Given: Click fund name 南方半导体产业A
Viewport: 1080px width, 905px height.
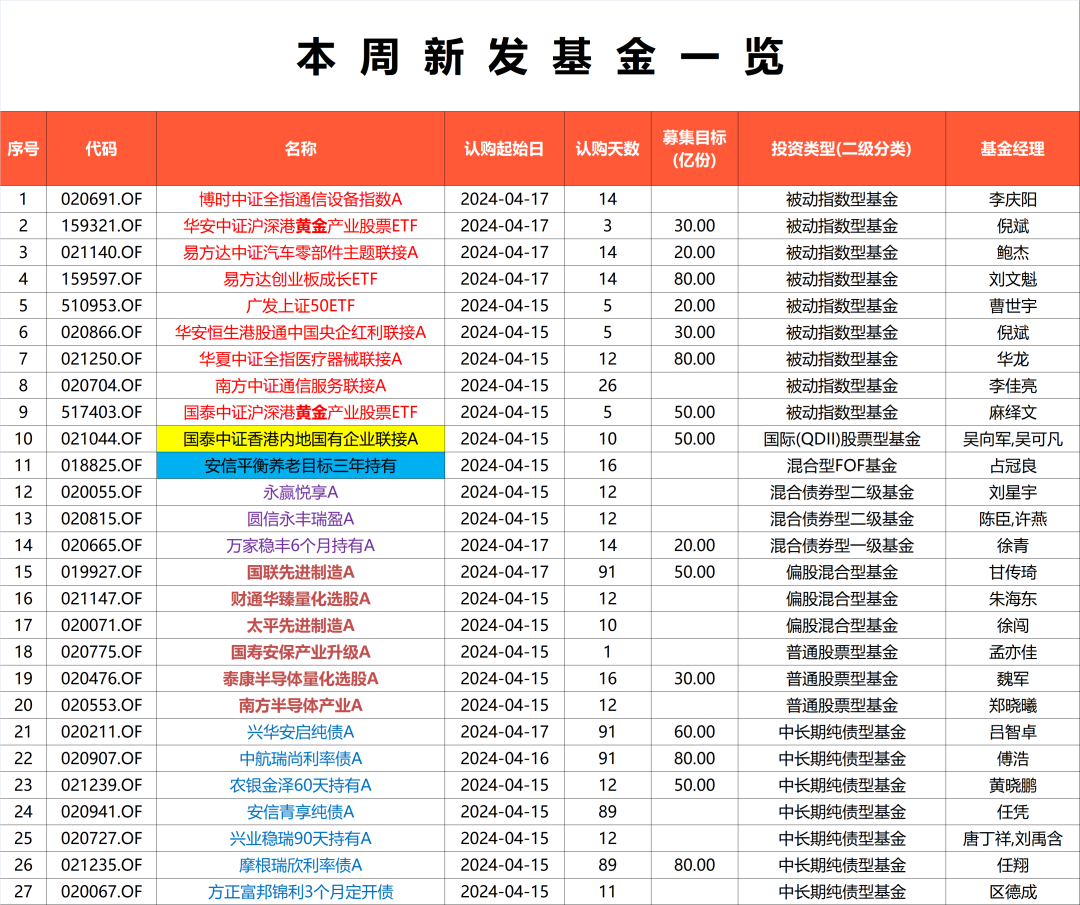Looking at the screenshot, I should (300, 705).
